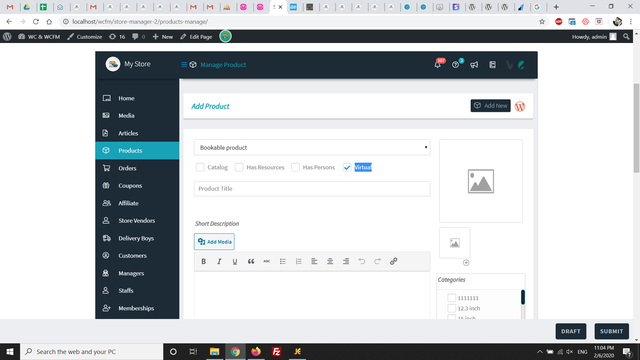Click the WordPress admin view icon next to Add New
This screenshot has height=360, width=640.
point(520,106)
